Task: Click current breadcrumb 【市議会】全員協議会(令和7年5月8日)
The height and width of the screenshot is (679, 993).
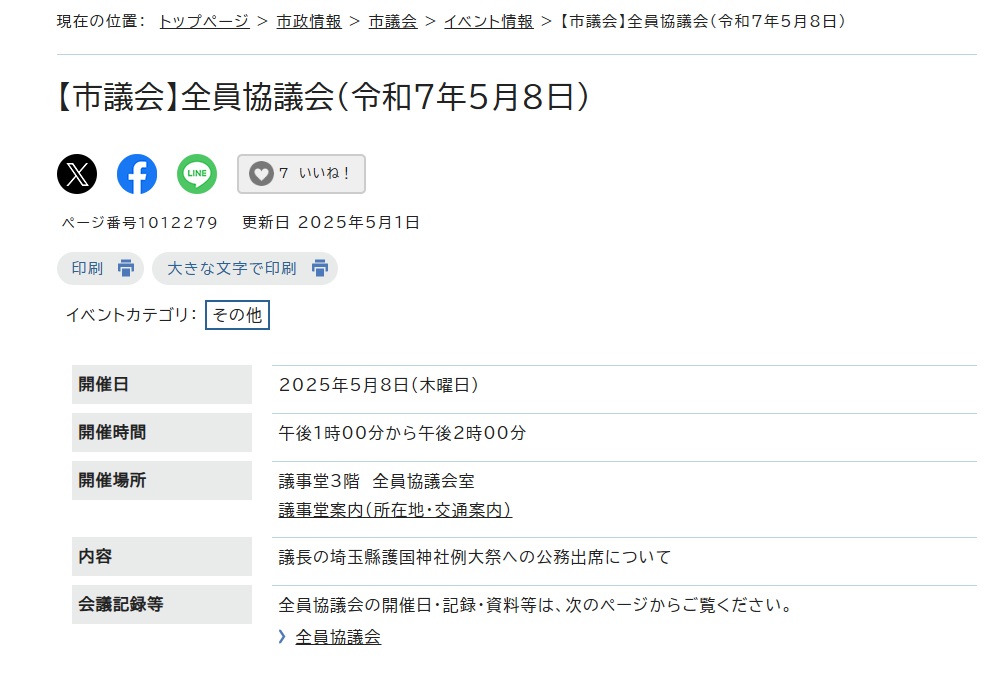Action: 702,22
